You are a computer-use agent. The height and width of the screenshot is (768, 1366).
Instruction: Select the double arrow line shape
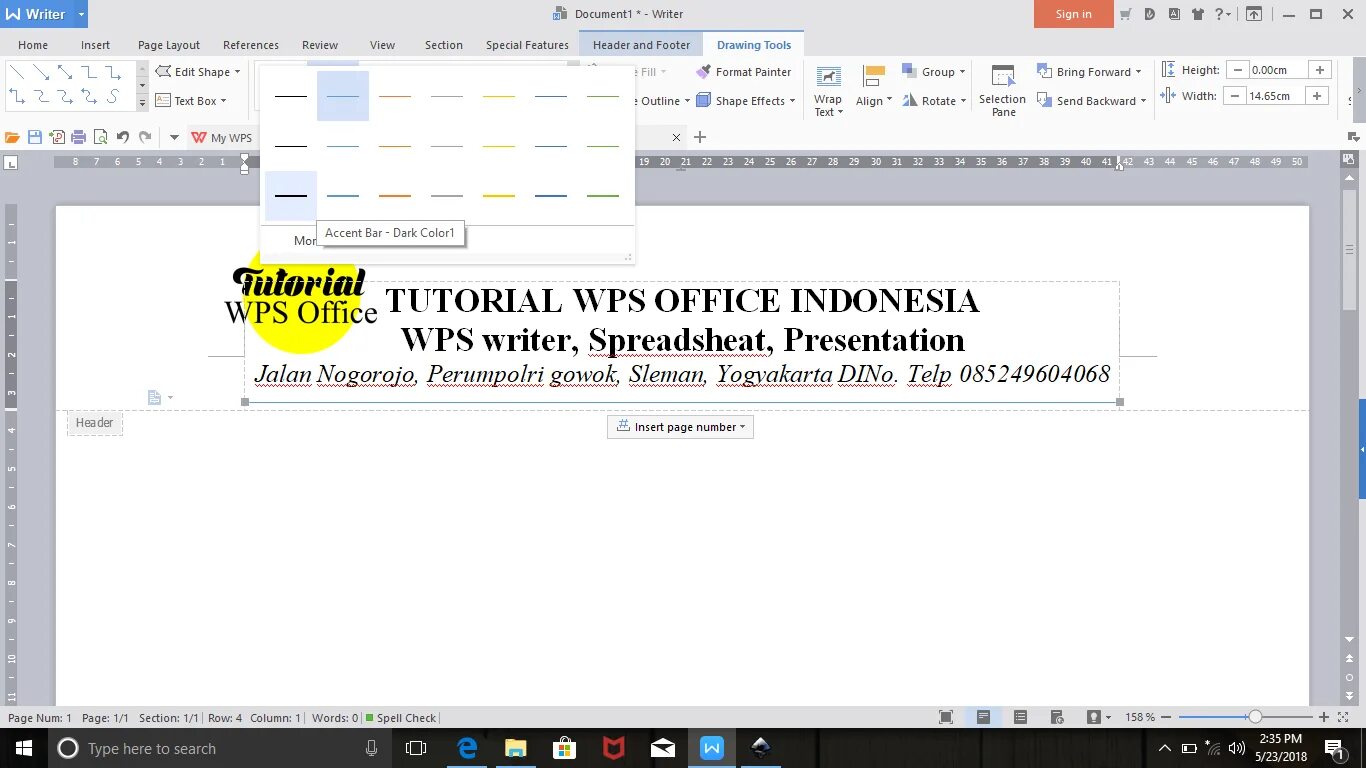(x=65, y=72)
